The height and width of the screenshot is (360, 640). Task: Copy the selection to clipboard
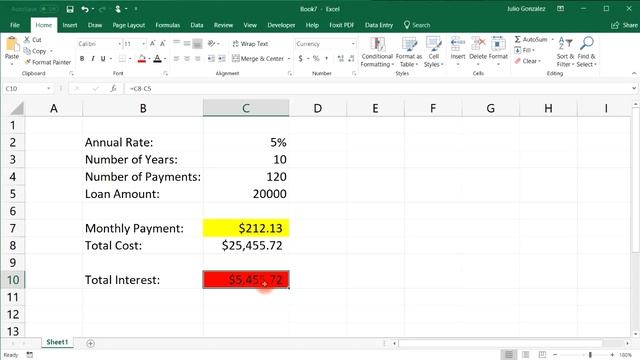pyautogui.click(x=35, y=51)
